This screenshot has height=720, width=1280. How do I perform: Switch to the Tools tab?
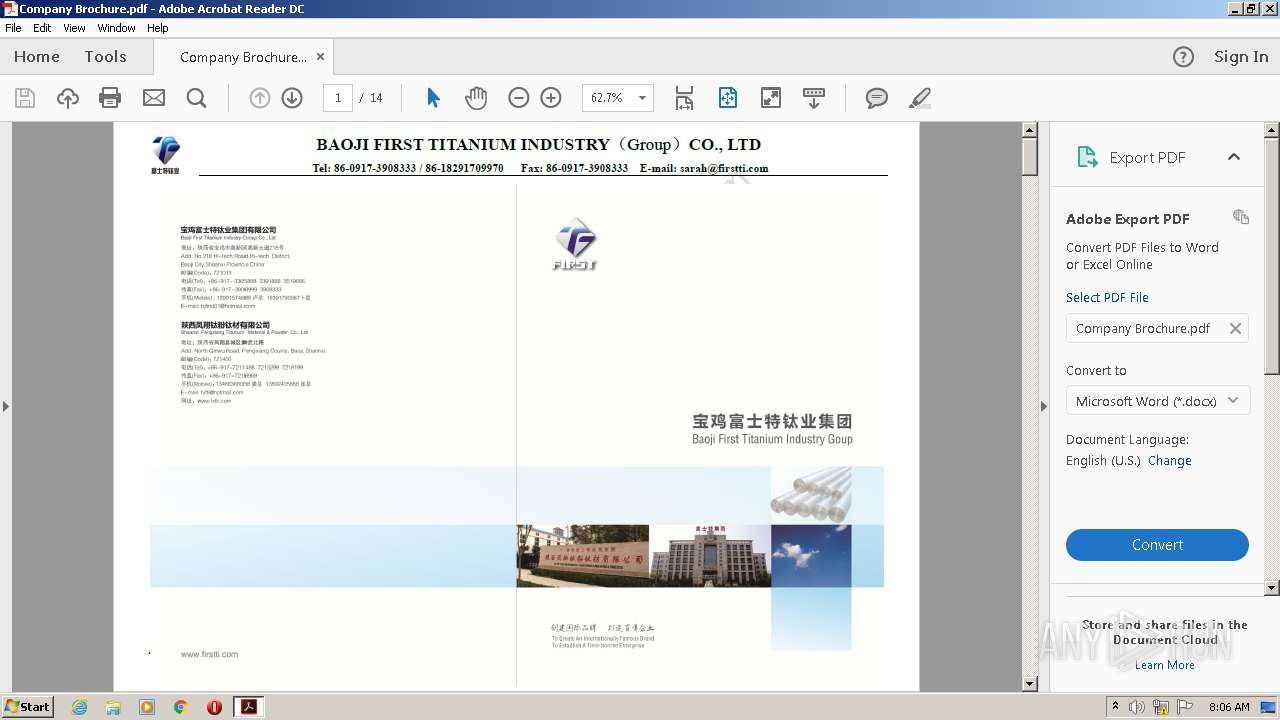tap(105, 57)
